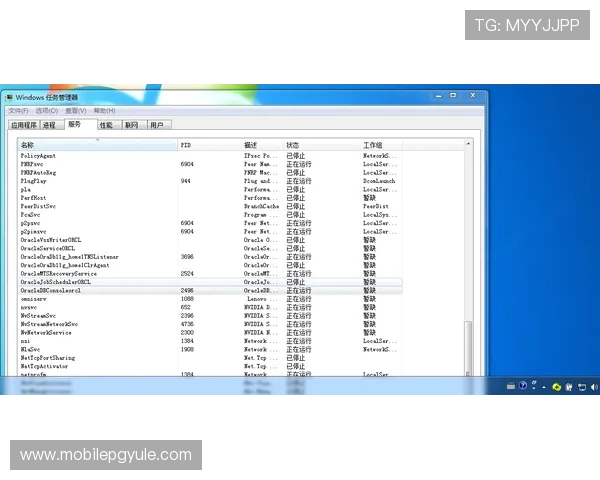Click PID 944 cell
The image size is (600, 480).
click(186, 181)
